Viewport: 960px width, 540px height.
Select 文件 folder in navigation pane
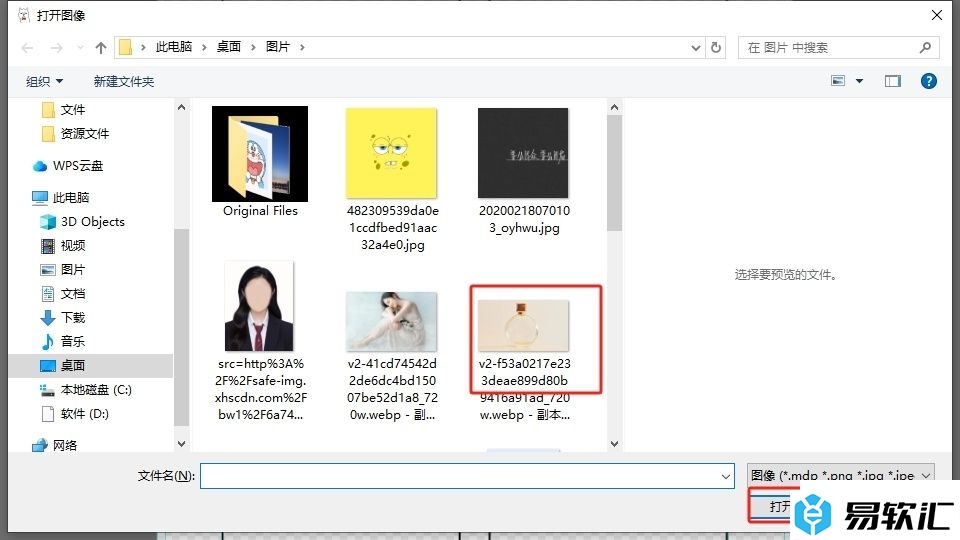pos(64,110)
